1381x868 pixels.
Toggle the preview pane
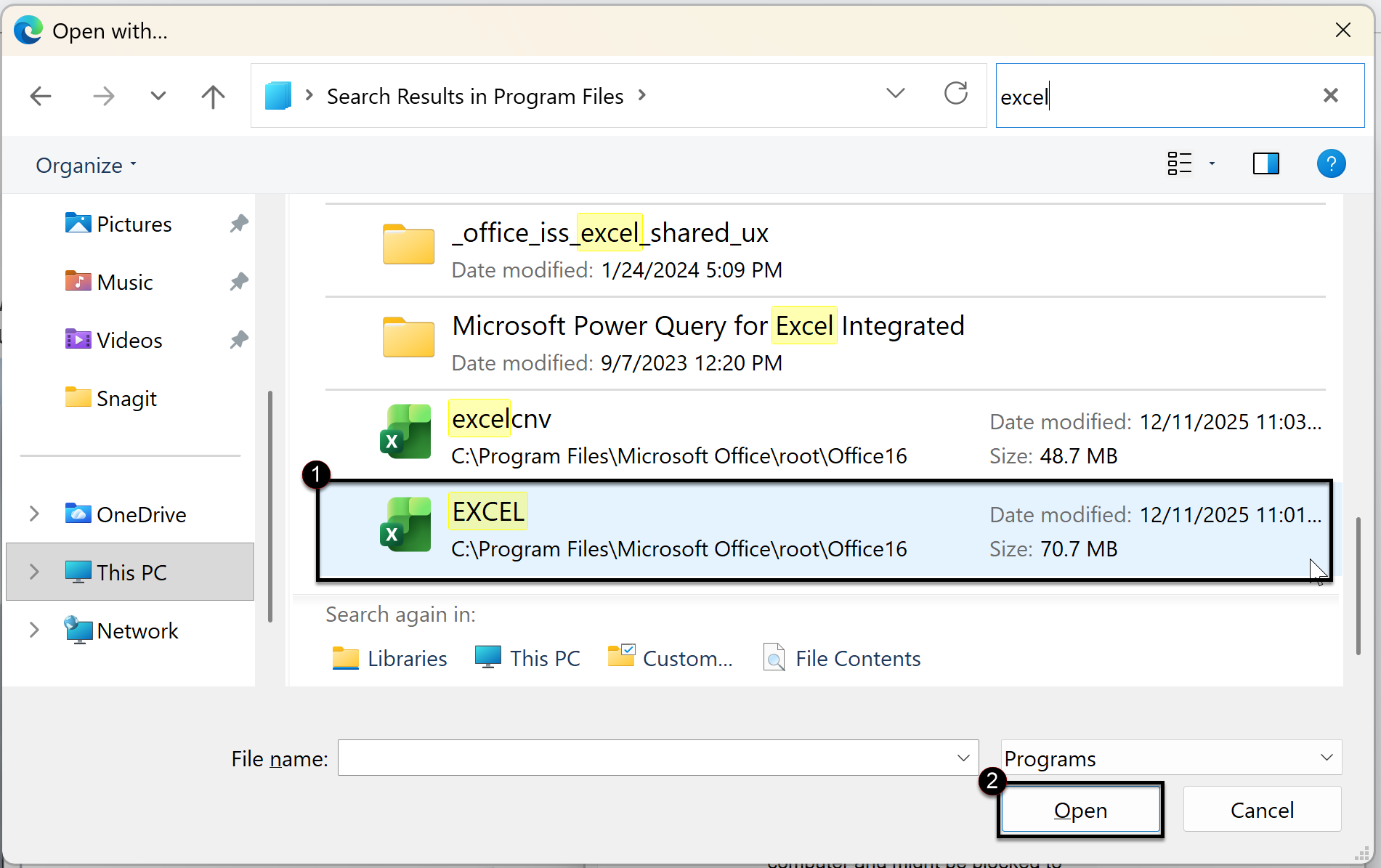pos(1265,164)
